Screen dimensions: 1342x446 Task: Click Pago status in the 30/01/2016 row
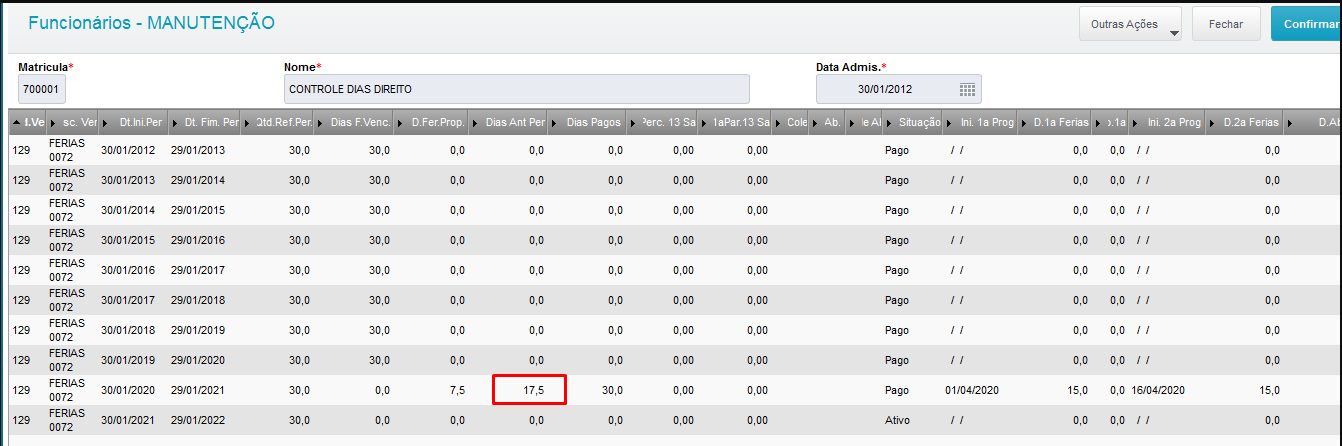pos(897,270)
